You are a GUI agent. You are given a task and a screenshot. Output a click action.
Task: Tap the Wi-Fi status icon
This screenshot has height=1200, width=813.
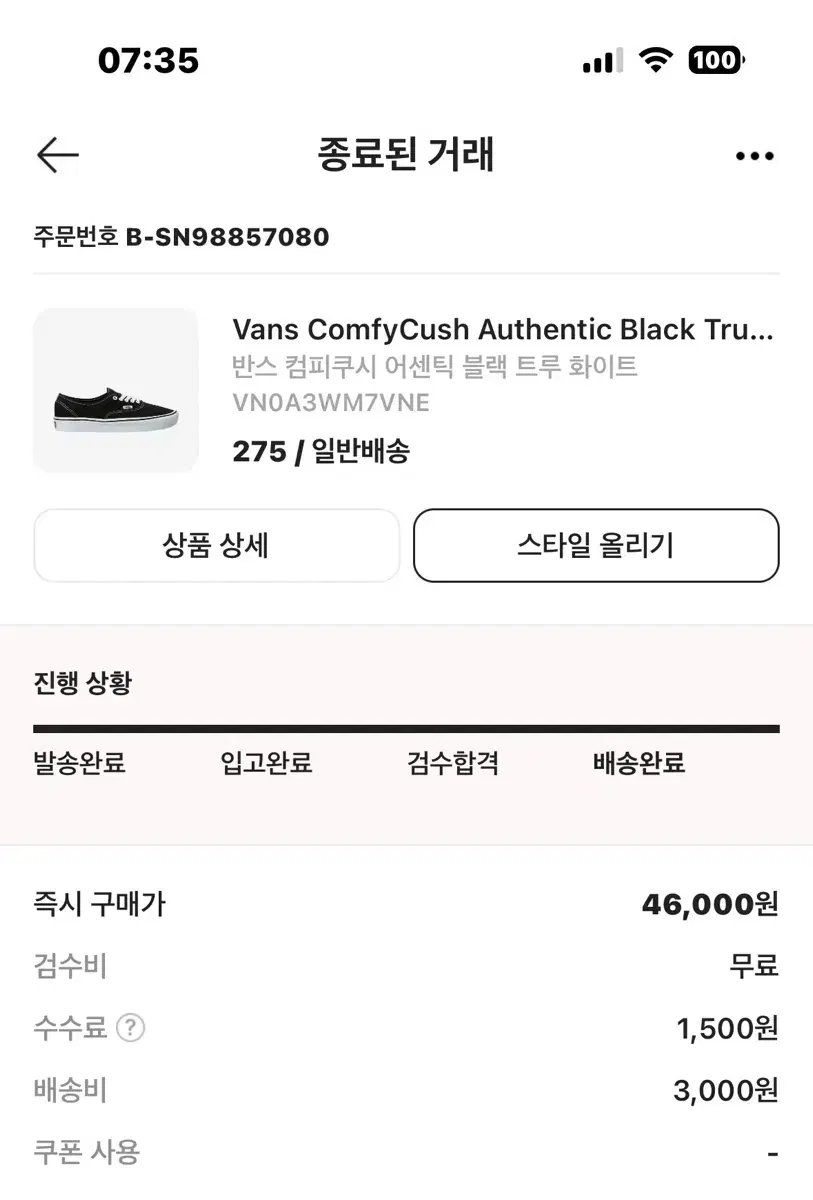(x=656, y=61)
